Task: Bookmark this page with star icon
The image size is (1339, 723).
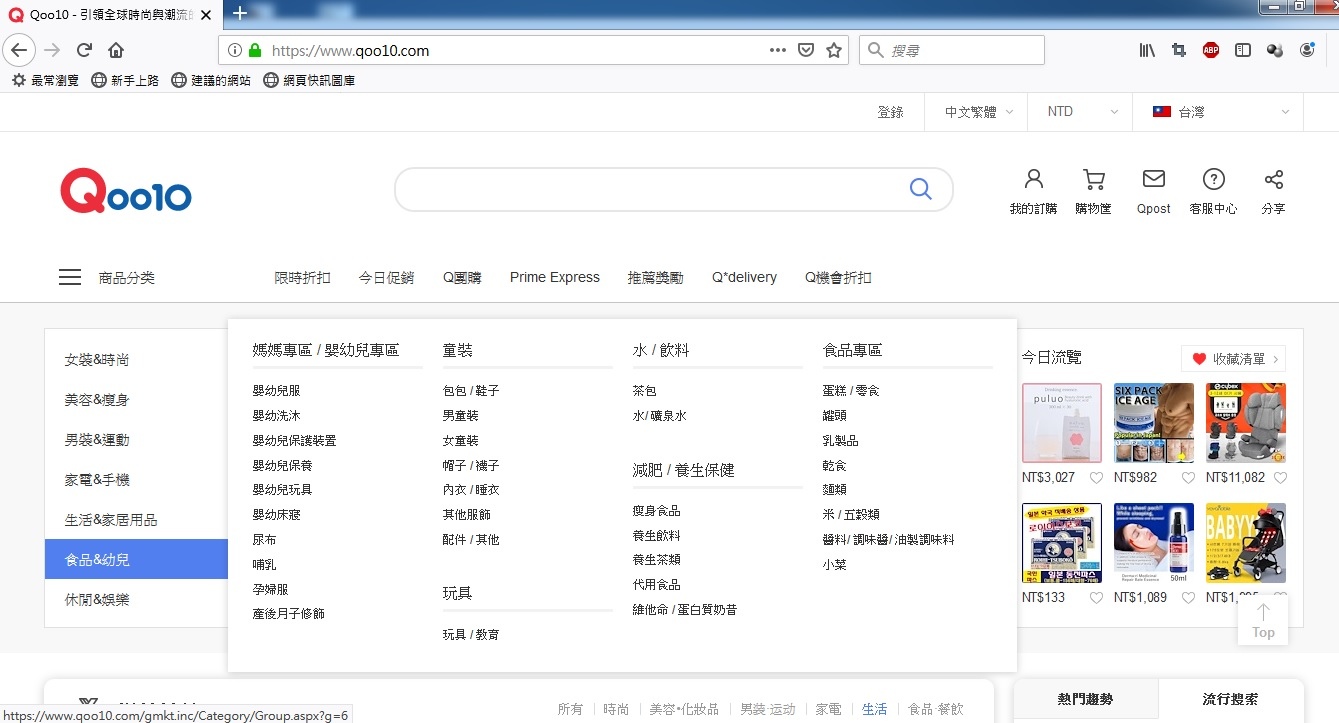Action: (834, 50)
